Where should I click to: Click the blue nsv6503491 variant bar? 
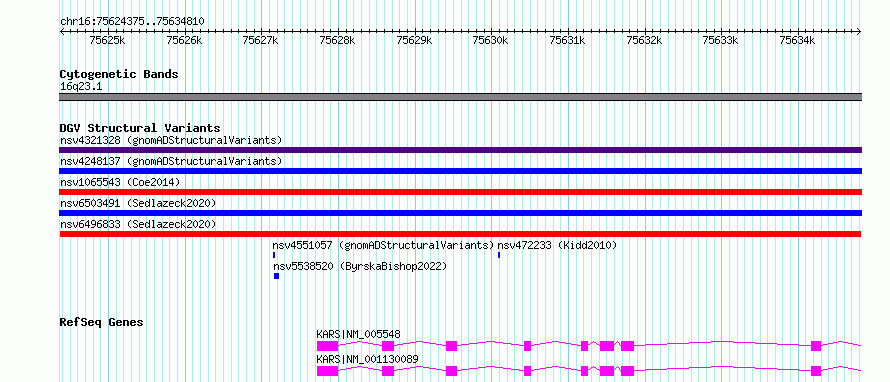460,213
